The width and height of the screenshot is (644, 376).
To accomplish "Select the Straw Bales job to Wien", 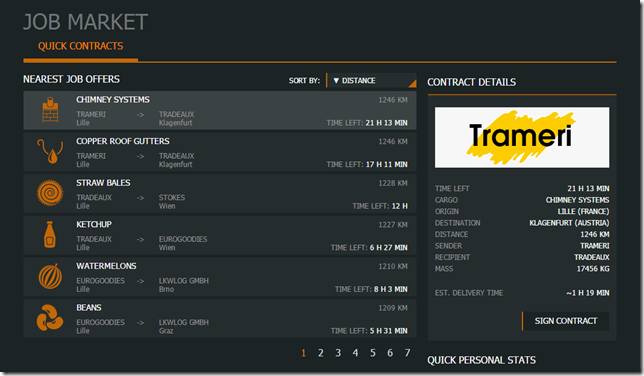I will [x=220, y=194].
